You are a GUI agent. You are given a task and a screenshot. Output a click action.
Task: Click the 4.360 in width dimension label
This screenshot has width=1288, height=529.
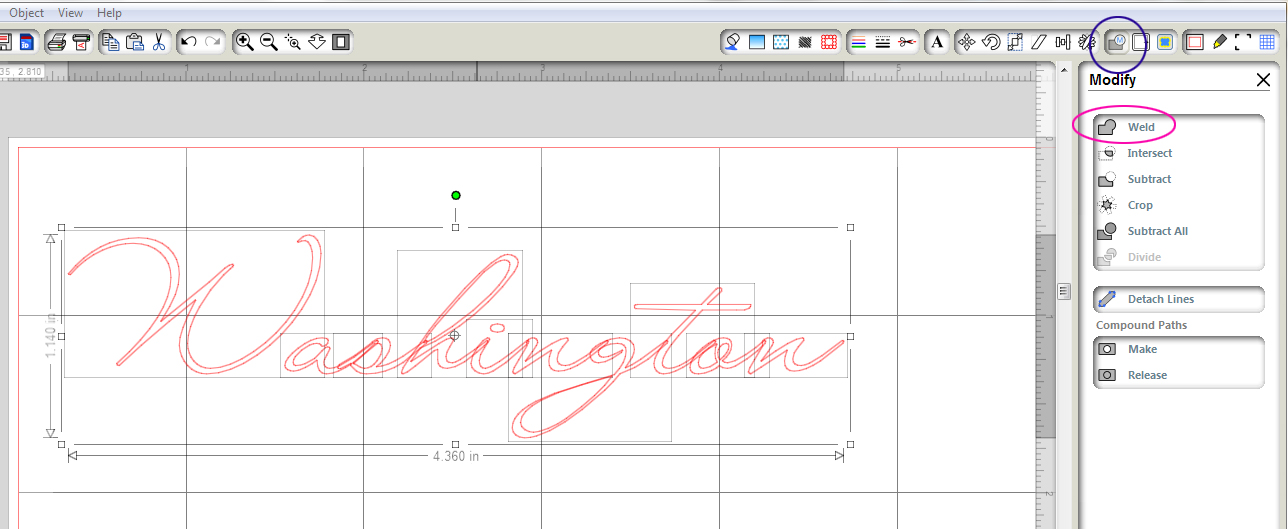tap(456, 456)
